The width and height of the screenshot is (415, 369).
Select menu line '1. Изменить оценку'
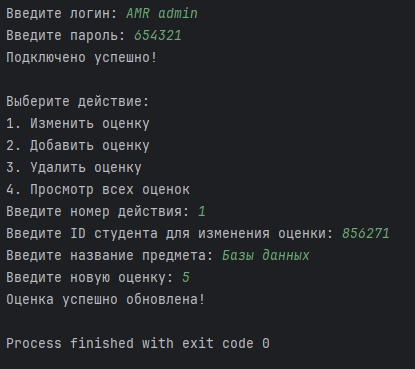pos(78,123)
